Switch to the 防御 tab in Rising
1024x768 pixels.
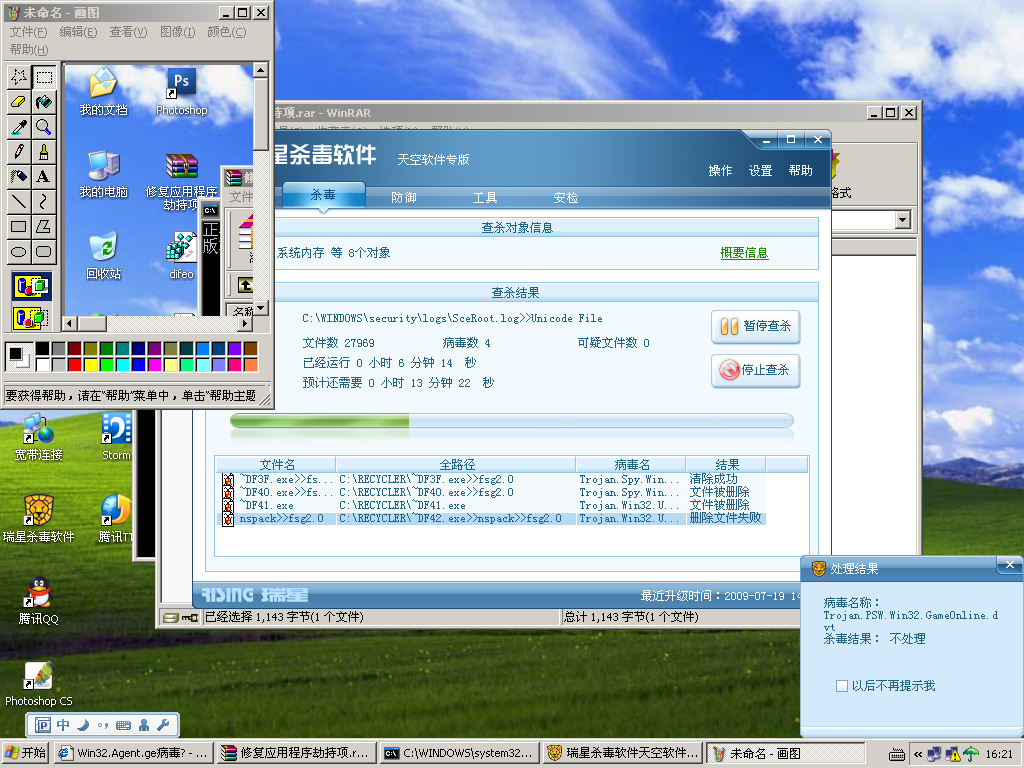(404, 198)
